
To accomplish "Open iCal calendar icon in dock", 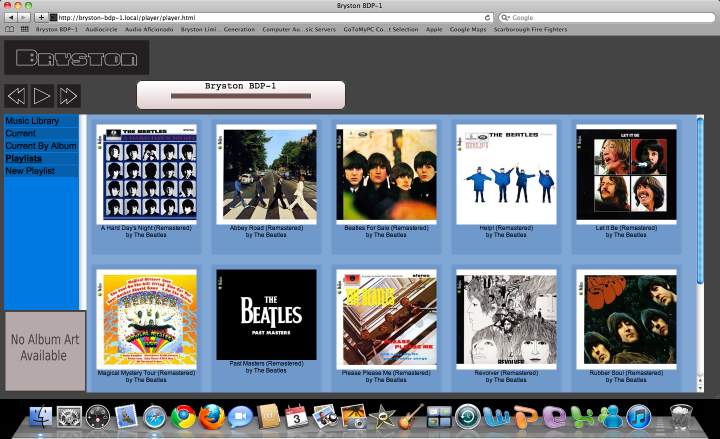I will coord(296,416).
